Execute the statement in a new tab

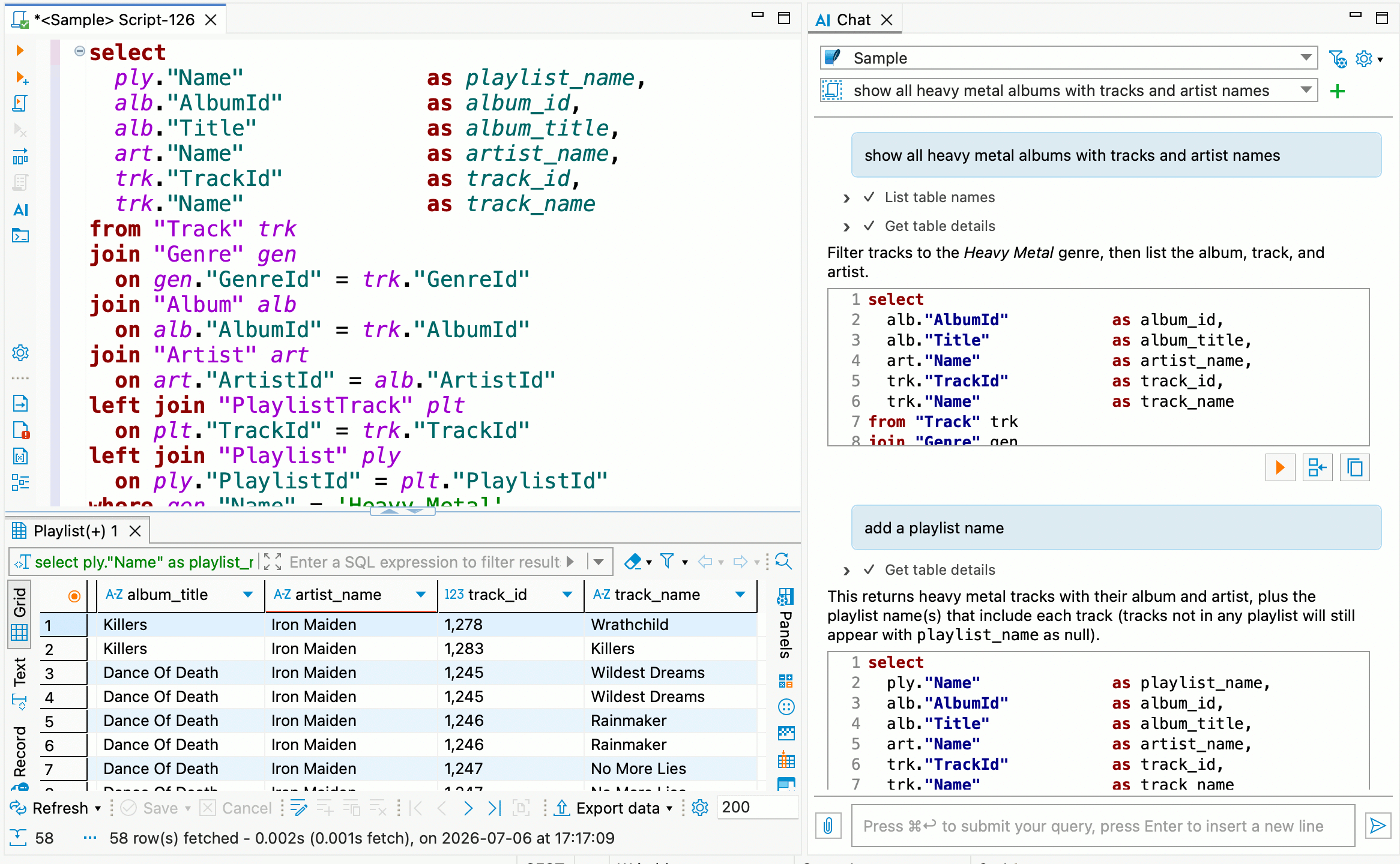[21, 77]
